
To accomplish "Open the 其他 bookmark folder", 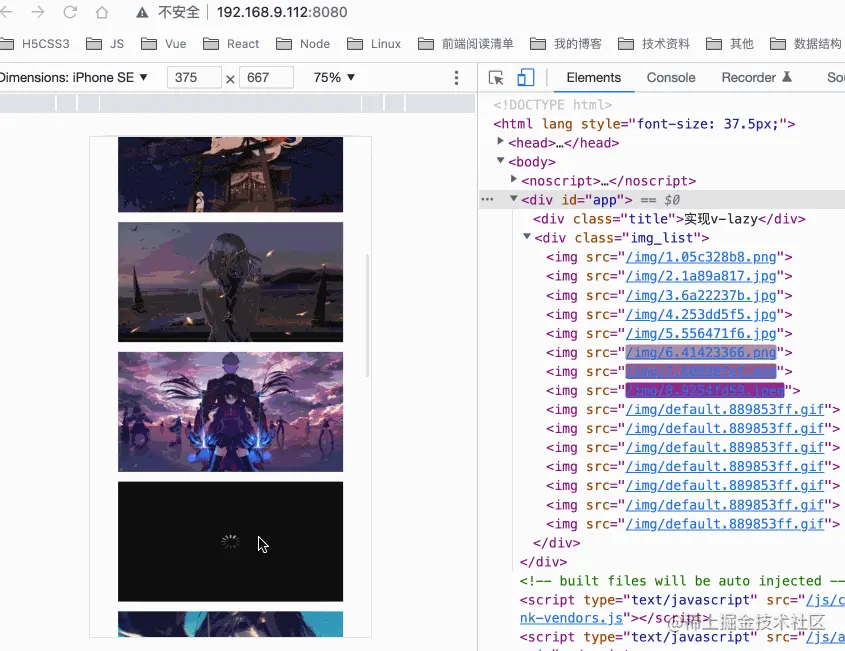I will click(730, 44).
